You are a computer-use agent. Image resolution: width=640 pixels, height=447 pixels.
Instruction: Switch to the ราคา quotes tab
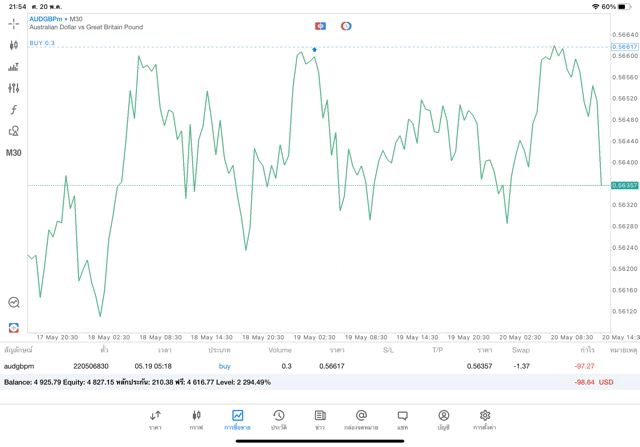[155, 418]
